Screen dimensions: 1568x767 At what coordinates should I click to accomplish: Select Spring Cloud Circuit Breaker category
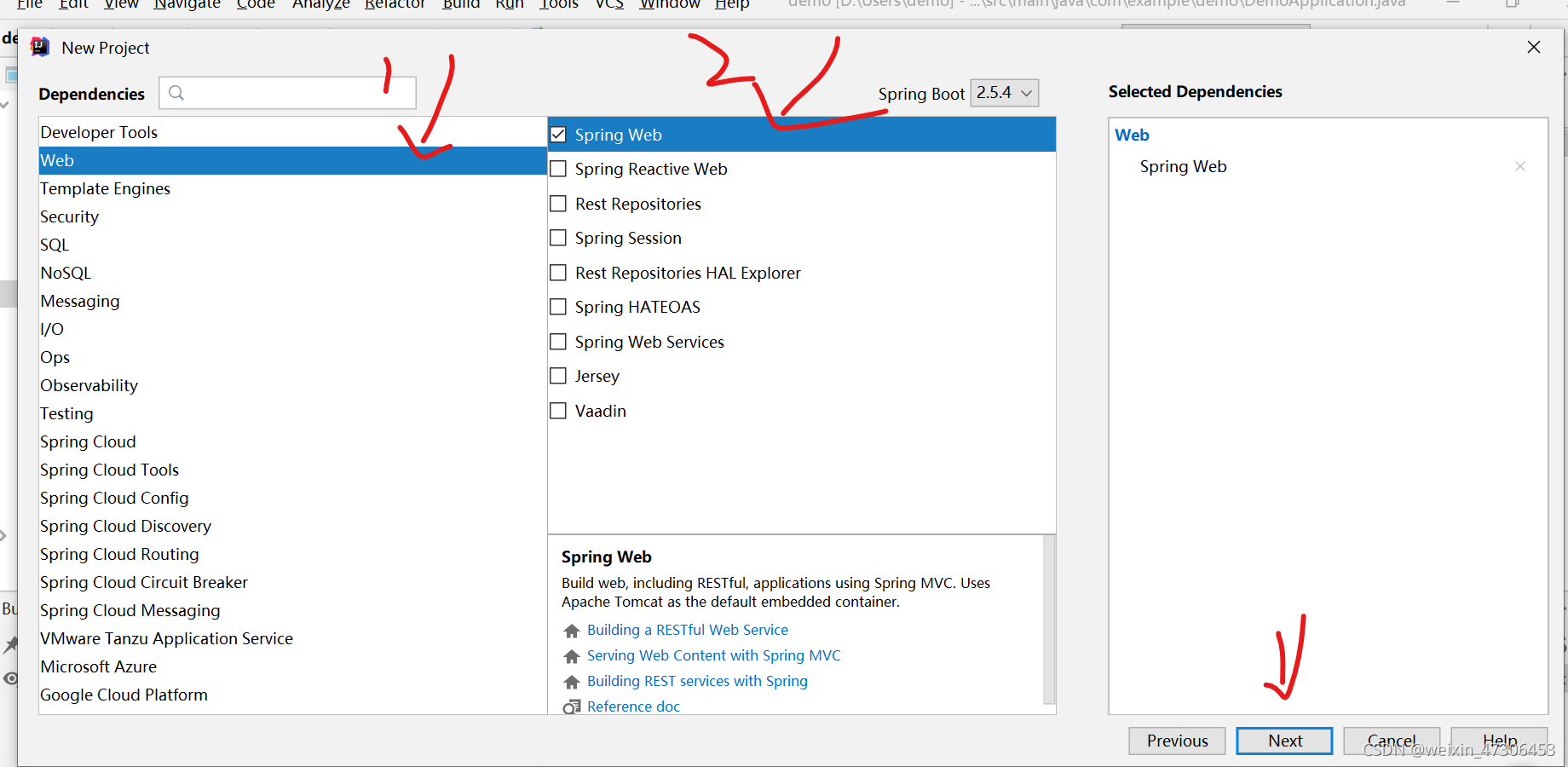292,582
